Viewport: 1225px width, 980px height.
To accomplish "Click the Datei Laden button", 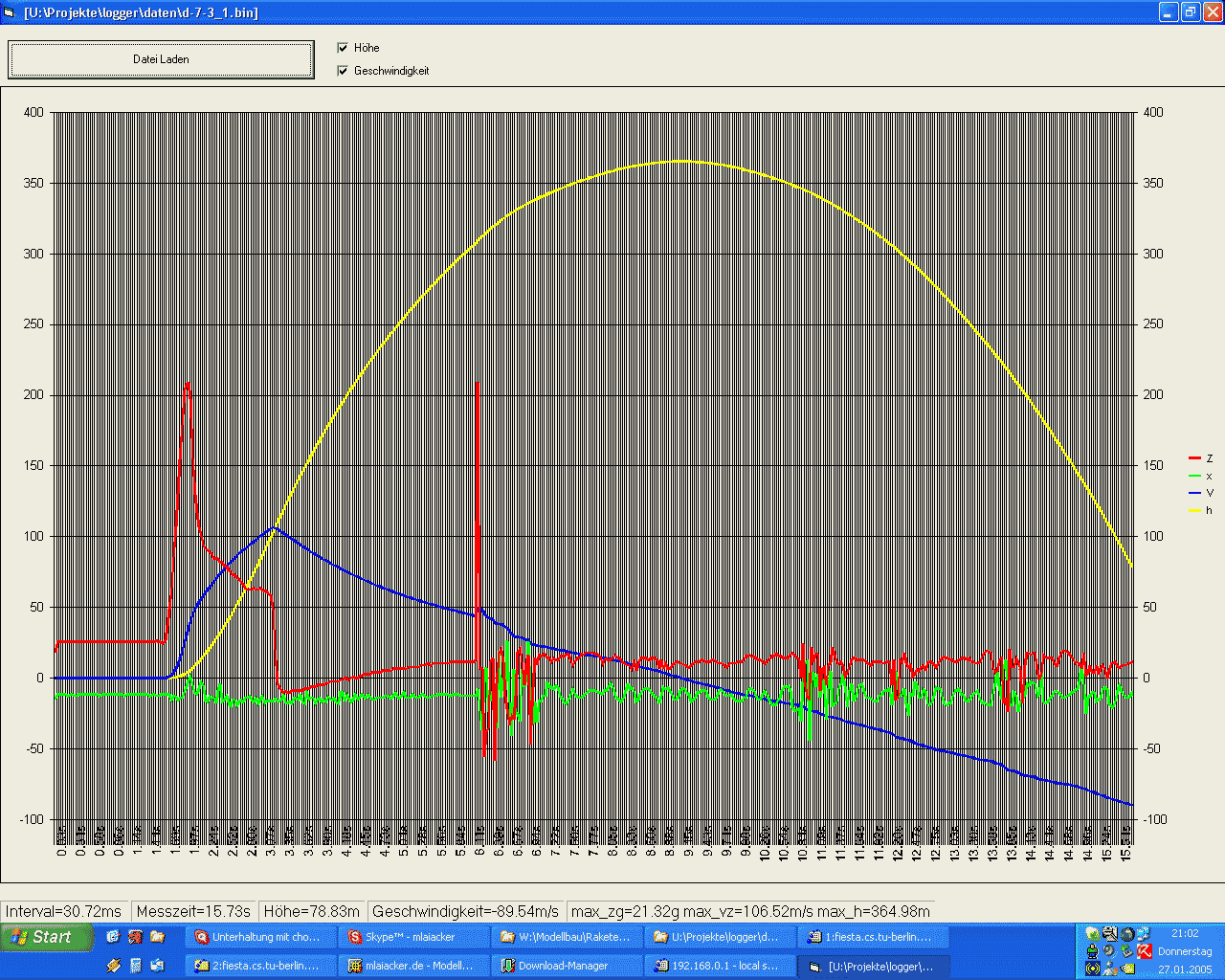I will [161, 59].
